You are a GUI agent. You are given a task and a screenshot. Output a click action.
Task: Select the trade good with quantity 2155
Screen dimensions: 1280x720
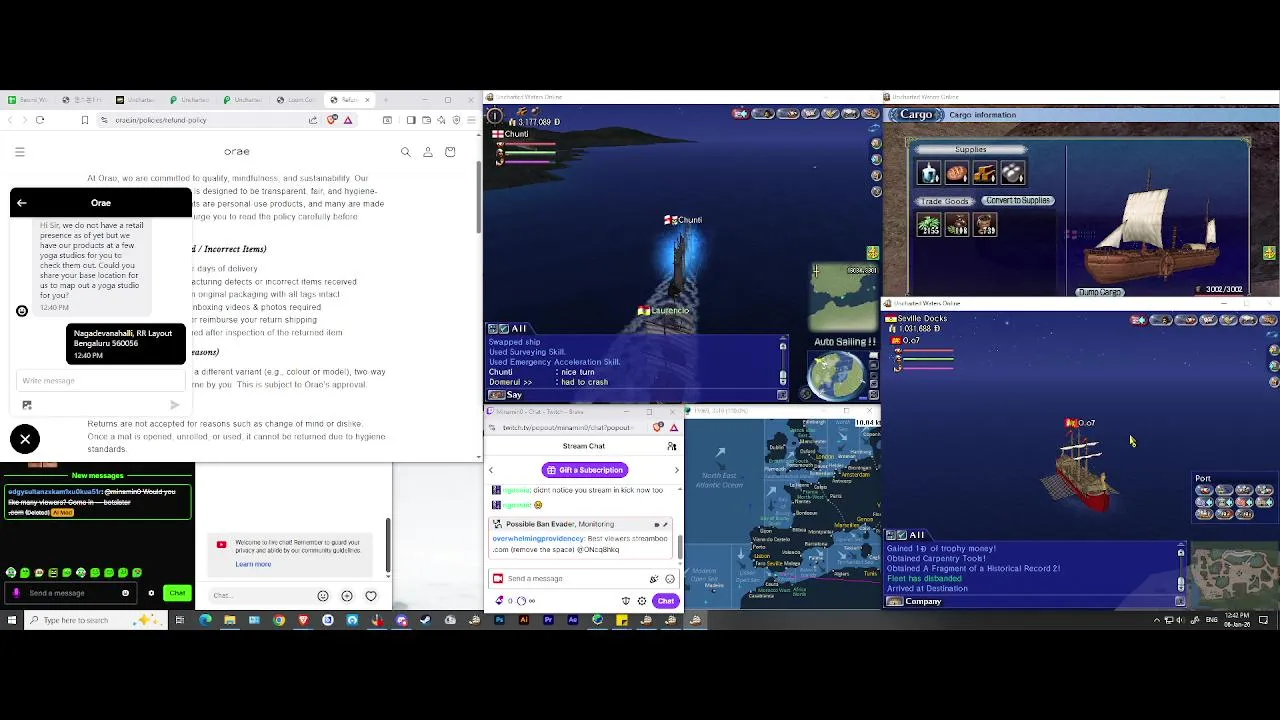[x=930, y=225]
